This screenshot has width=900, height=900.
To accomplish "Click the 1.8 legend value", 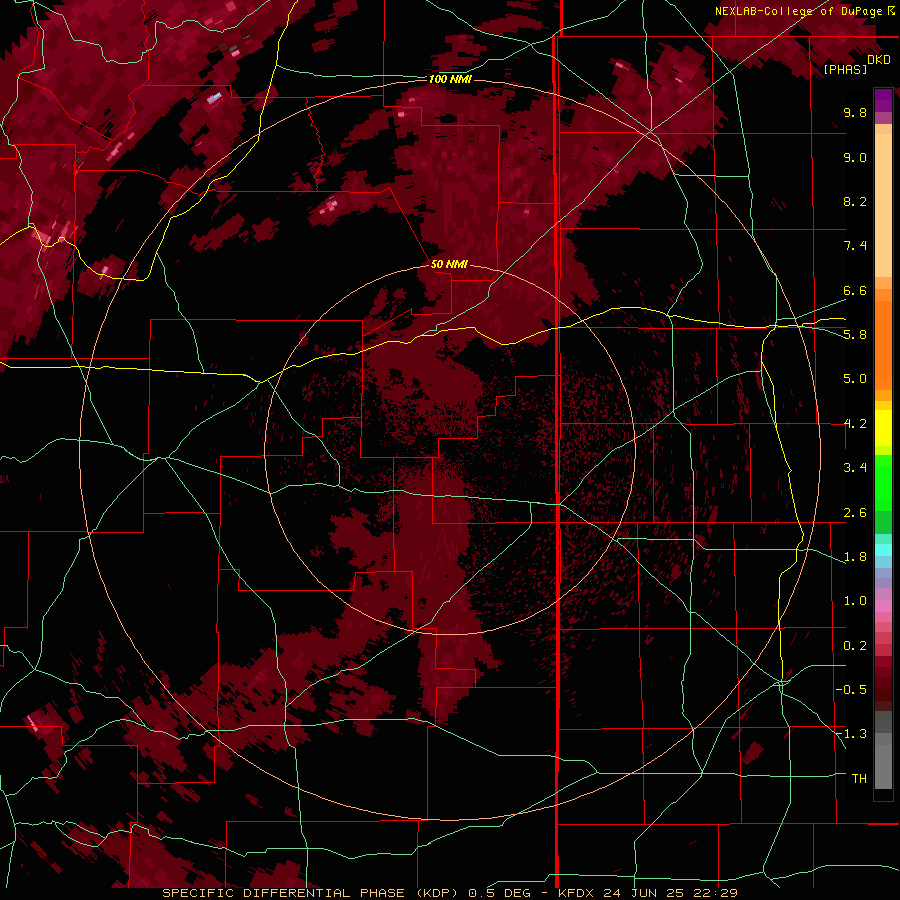I will [855, 557].
